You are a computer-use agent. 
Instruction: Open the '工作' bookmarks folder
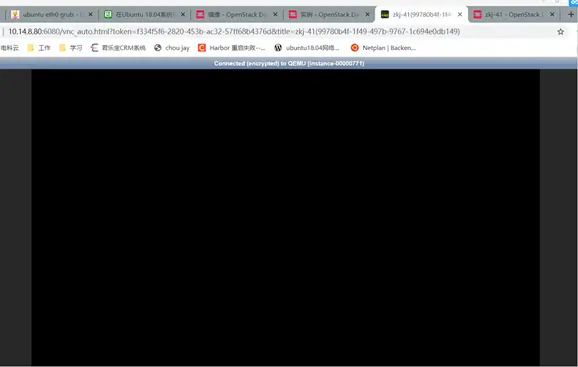(39, 48)
